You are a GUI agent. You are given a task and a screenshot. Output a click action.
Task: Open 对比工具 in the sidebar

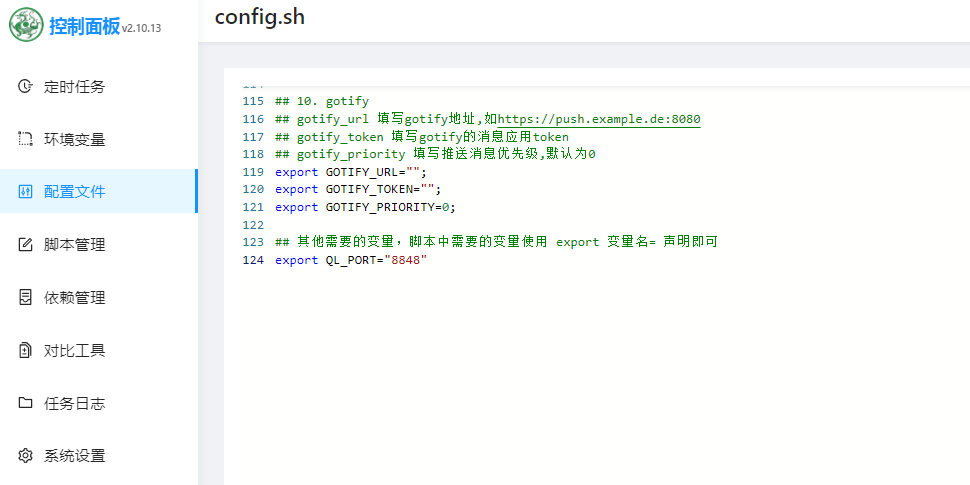(x=99, y=351)
